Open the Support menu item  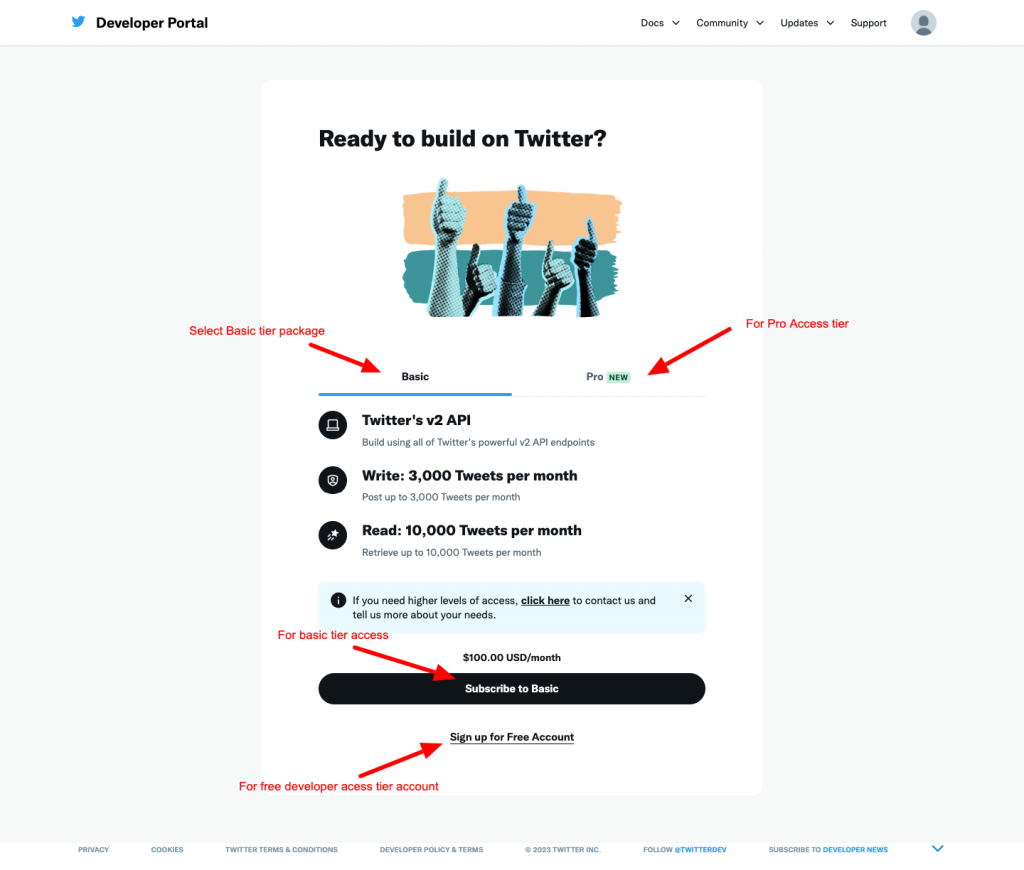click(868, 22)
